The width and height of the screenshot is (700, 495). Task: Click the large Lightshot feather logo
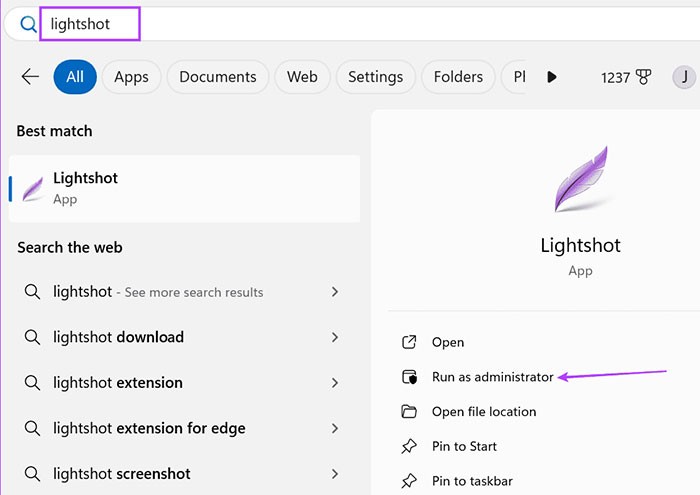point(580,181)
